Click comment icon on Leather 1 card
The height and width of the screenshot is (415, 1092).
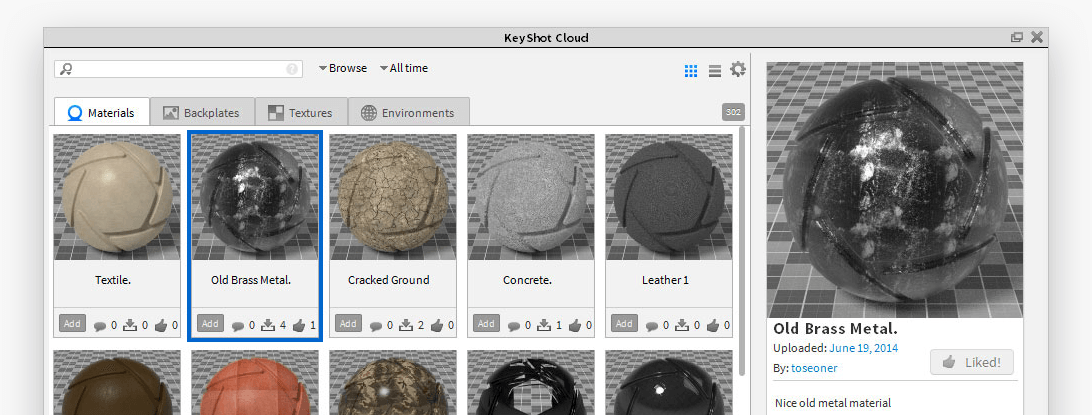(652, 325)
